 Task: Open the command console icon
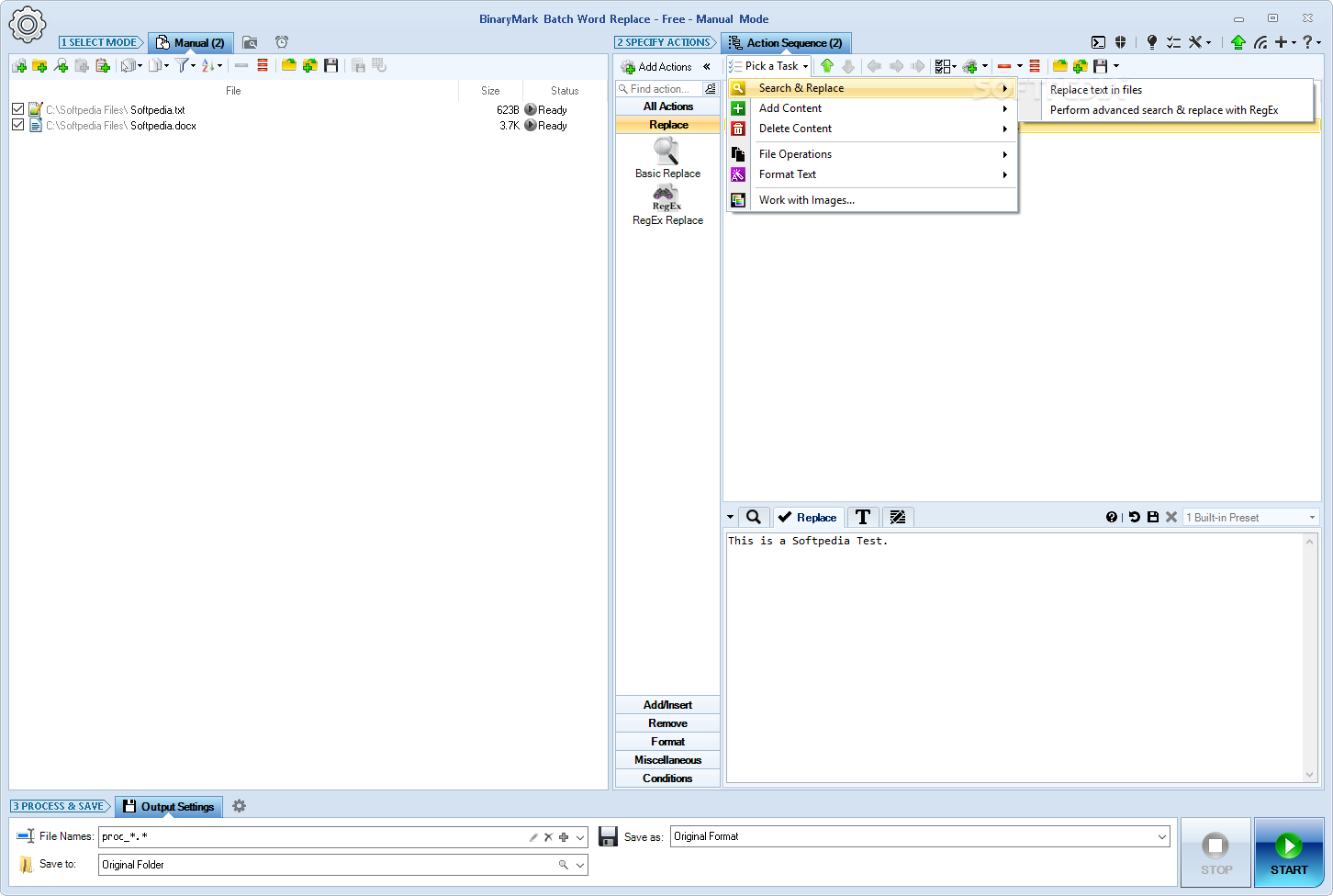point(1098,42)
